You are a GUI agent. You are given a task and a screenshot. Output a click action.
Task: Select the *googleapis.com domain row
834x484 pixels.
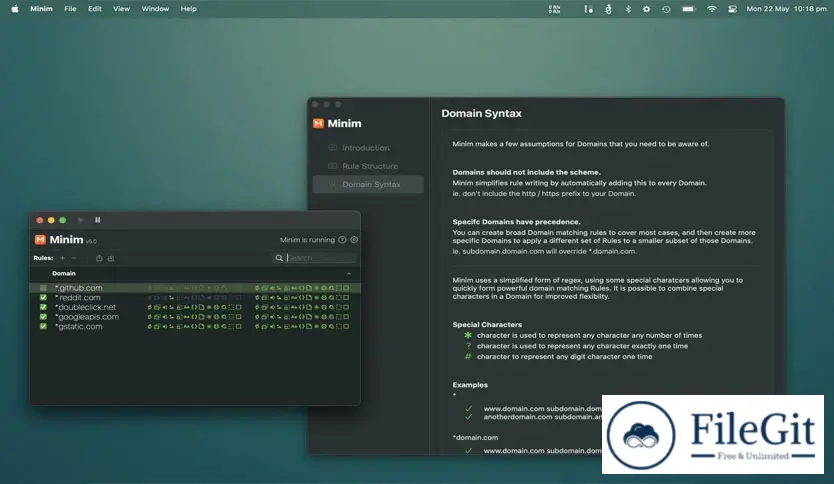(x=195, y=316)
